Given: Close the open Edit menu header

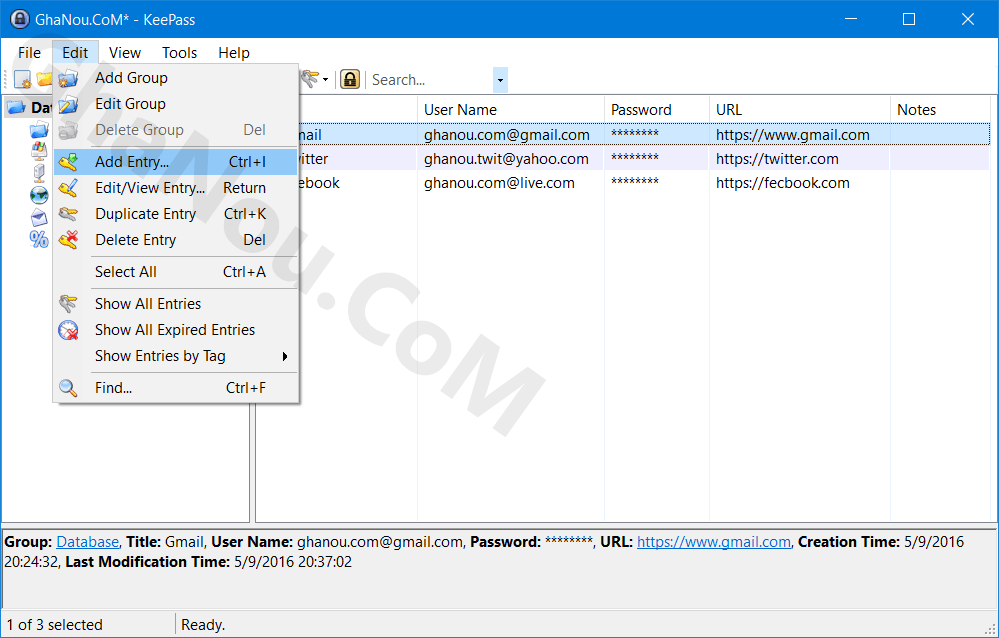Looking at the screenshot, I should (x=75, y=53).
